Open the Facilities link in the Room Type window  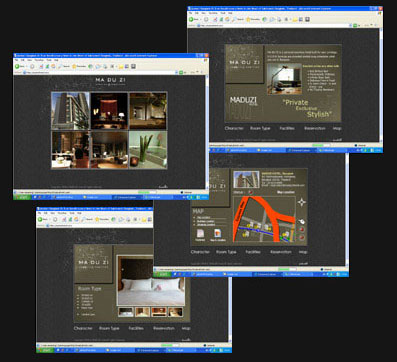pos(136,328)
